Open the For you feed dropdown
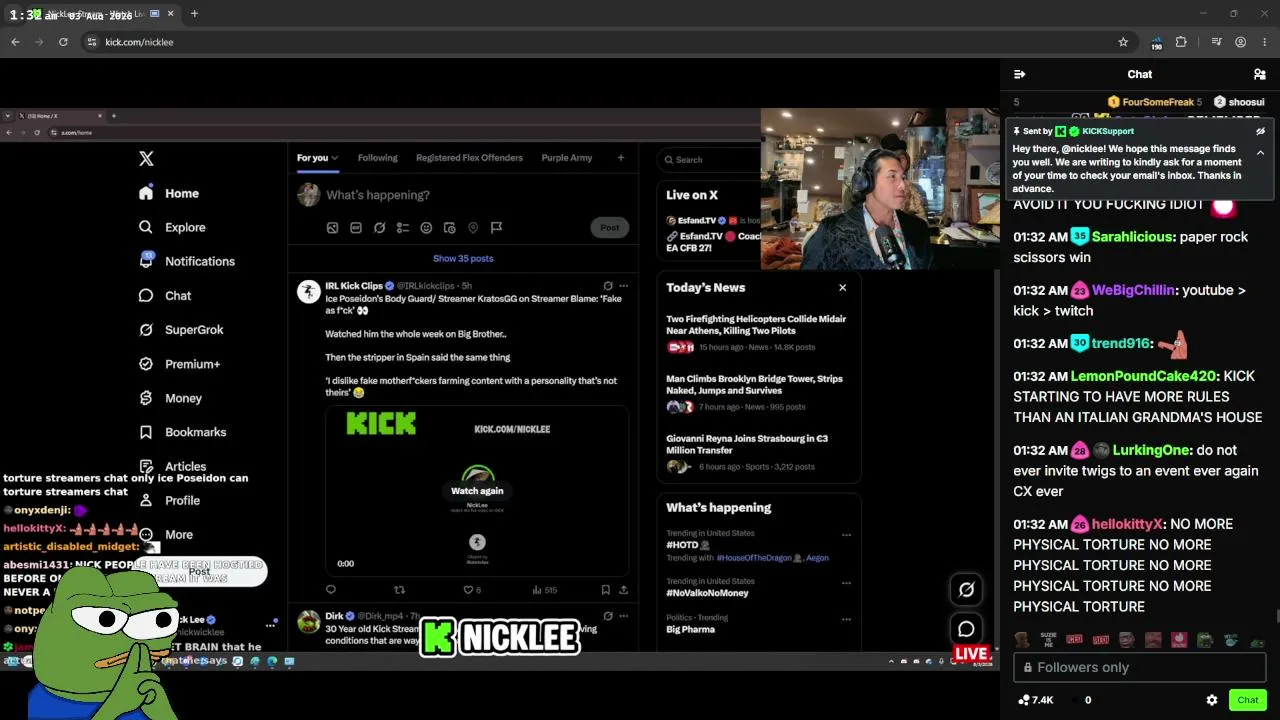1280x720 pixels. tap(317, 158)
